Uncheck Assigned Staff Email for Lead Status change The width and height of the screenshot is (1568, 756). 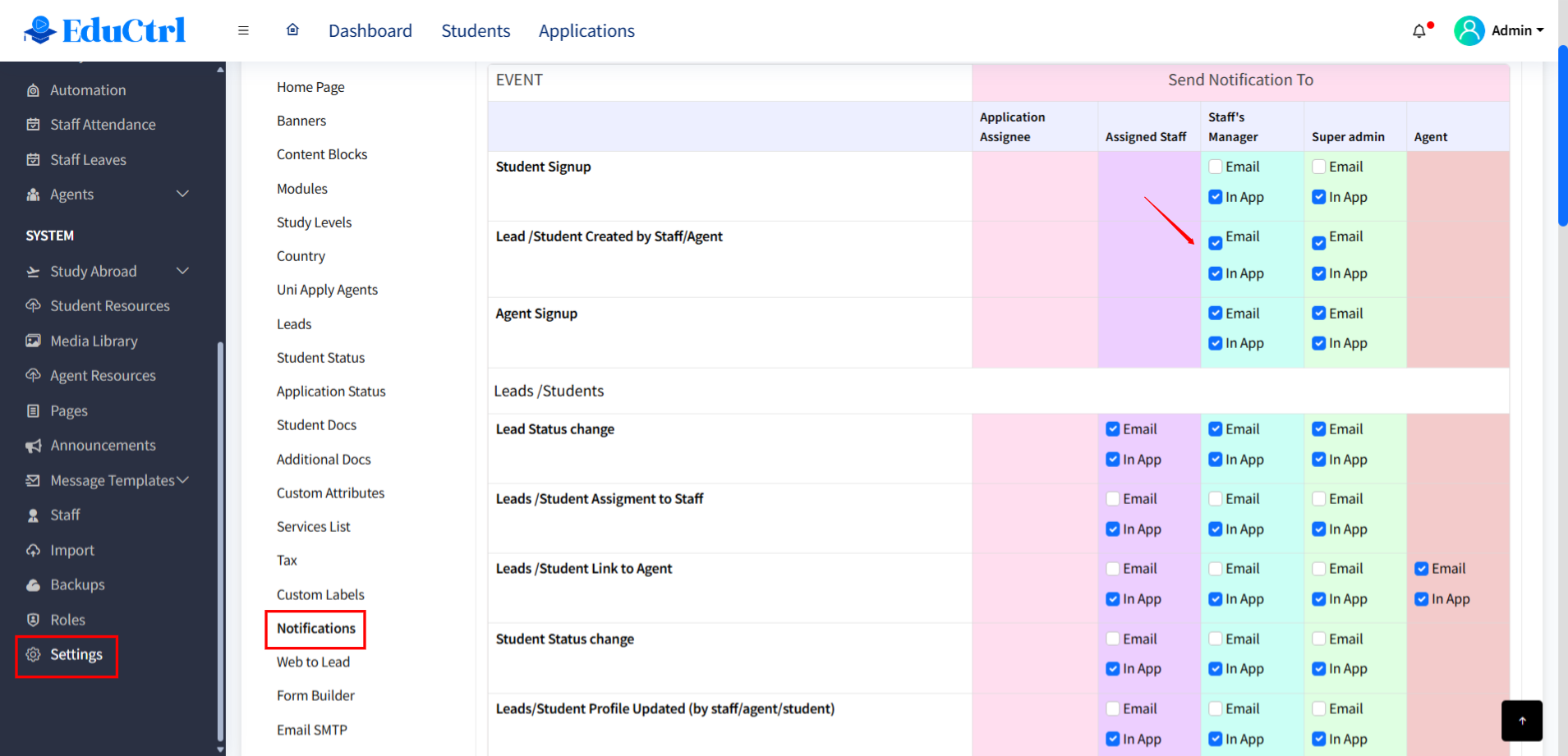(x=1113, y=429)
